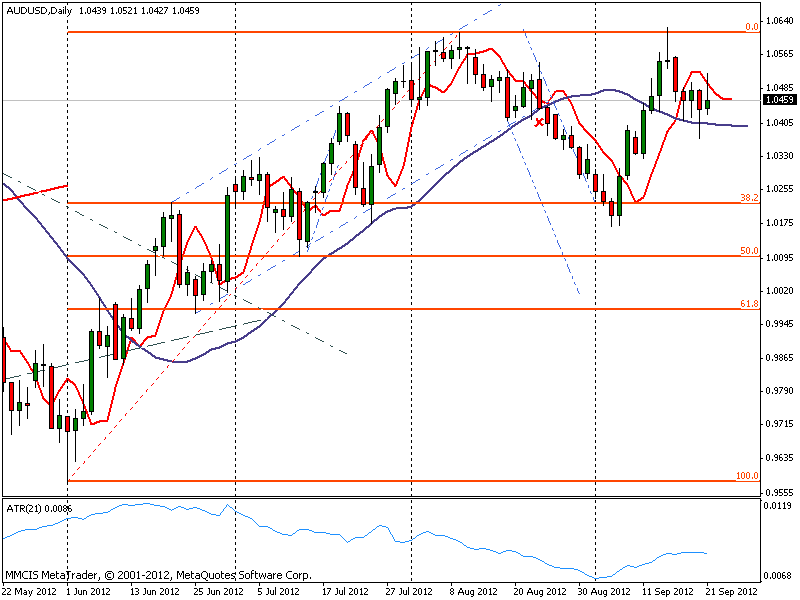This screenshot has height=600, width=800.
Task: Click the 1.0405 price axis label
Action: (x=780, y=122)
